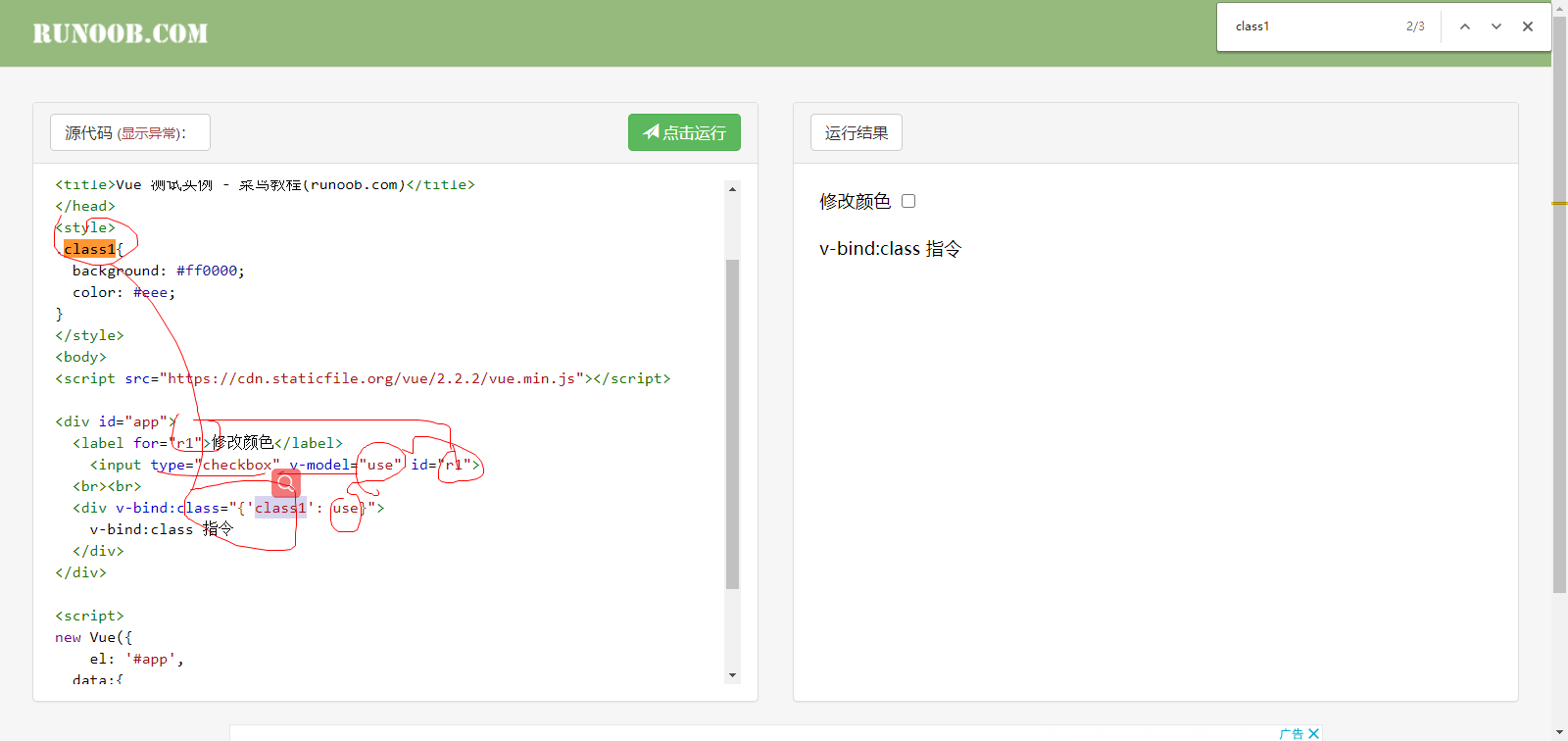Click the 2/3 match counter
The height and width of the screenshot is (741, 1568).
1415,26
